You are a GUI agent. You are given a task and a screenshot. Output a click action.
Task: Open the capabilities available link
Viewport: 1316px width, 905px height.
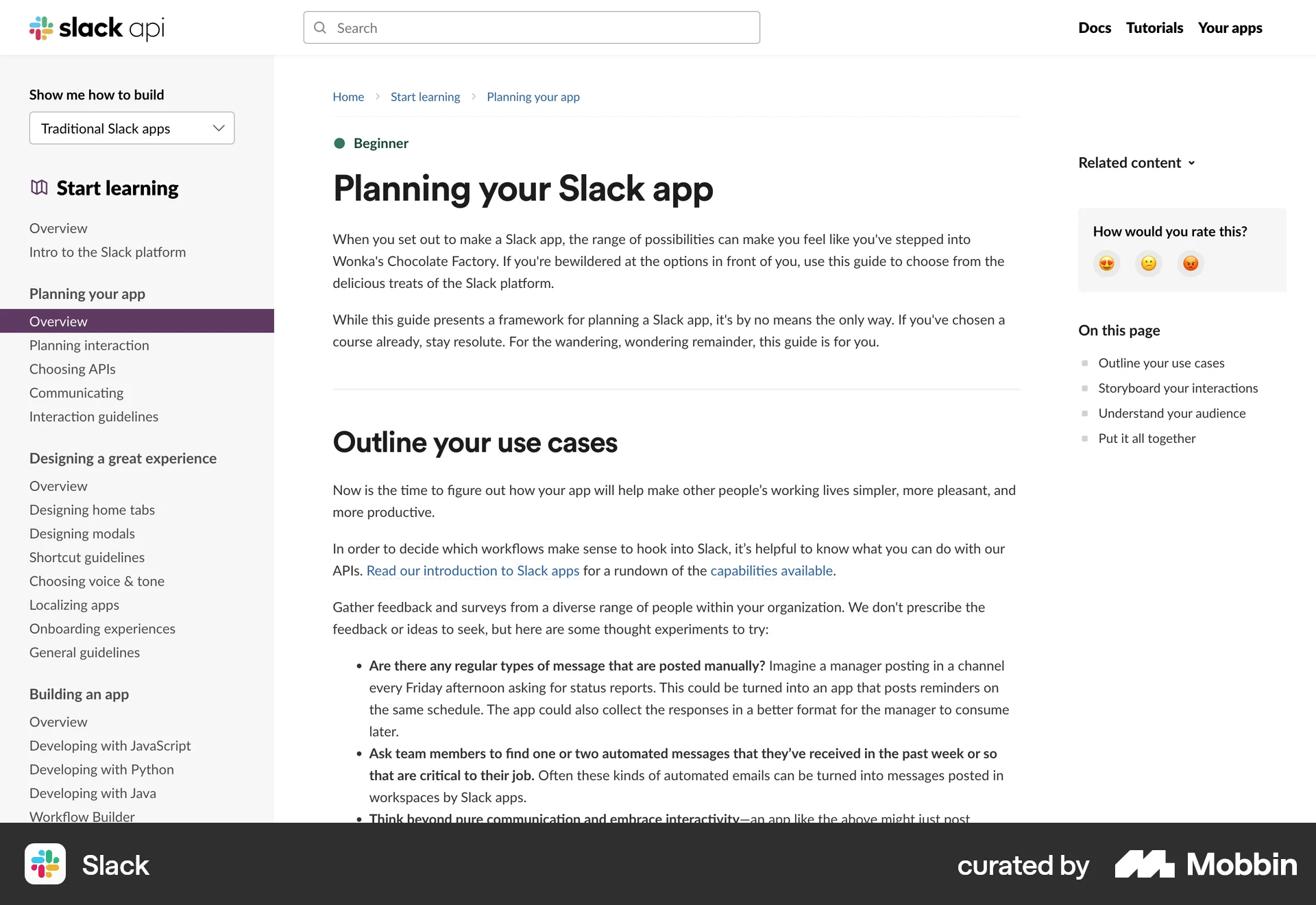coord(771,570)
